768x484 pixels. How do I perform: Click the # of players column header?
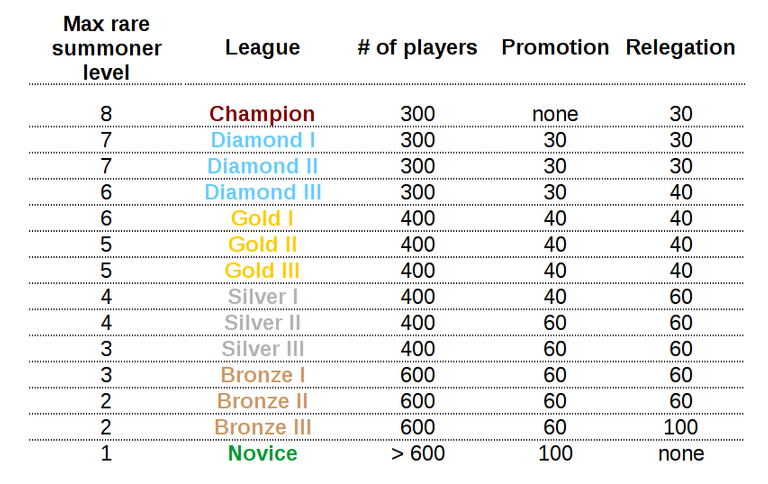click(417, 48)
